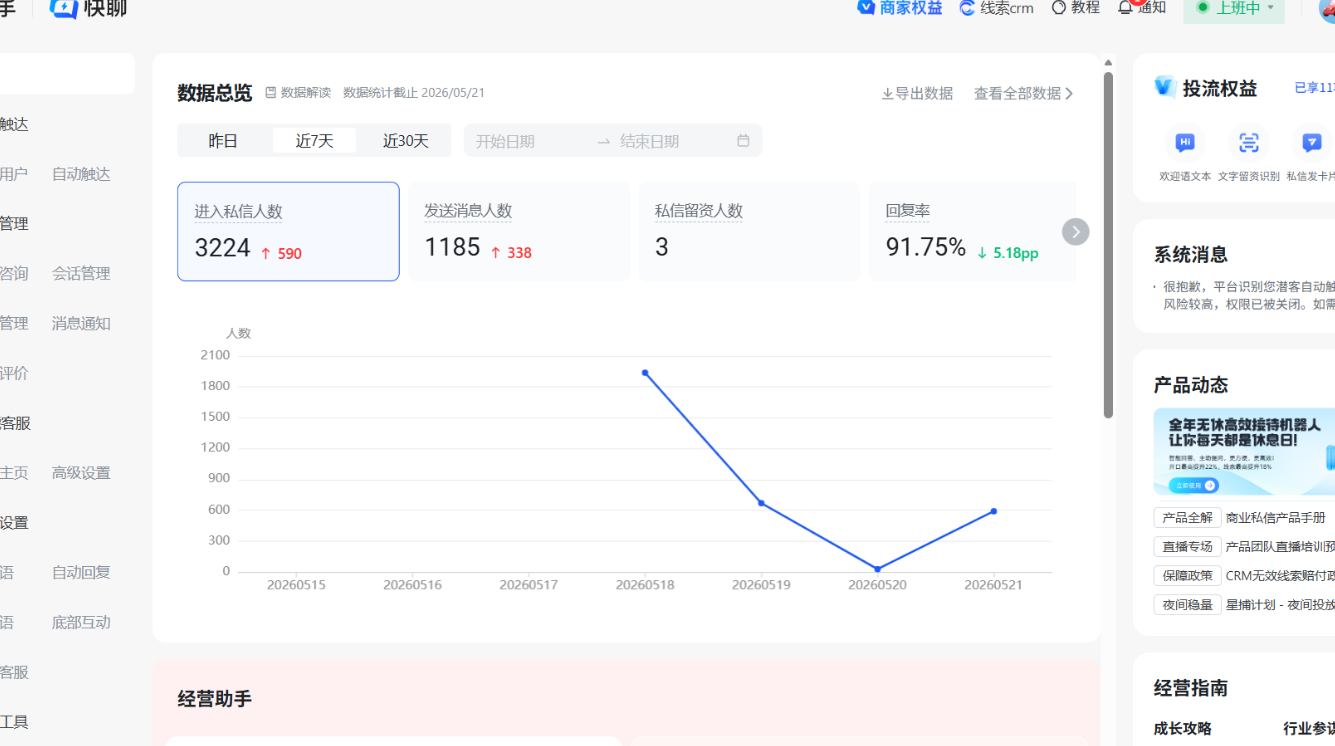Open 教程 tutorial in top bar

[x=1076, y=8]
